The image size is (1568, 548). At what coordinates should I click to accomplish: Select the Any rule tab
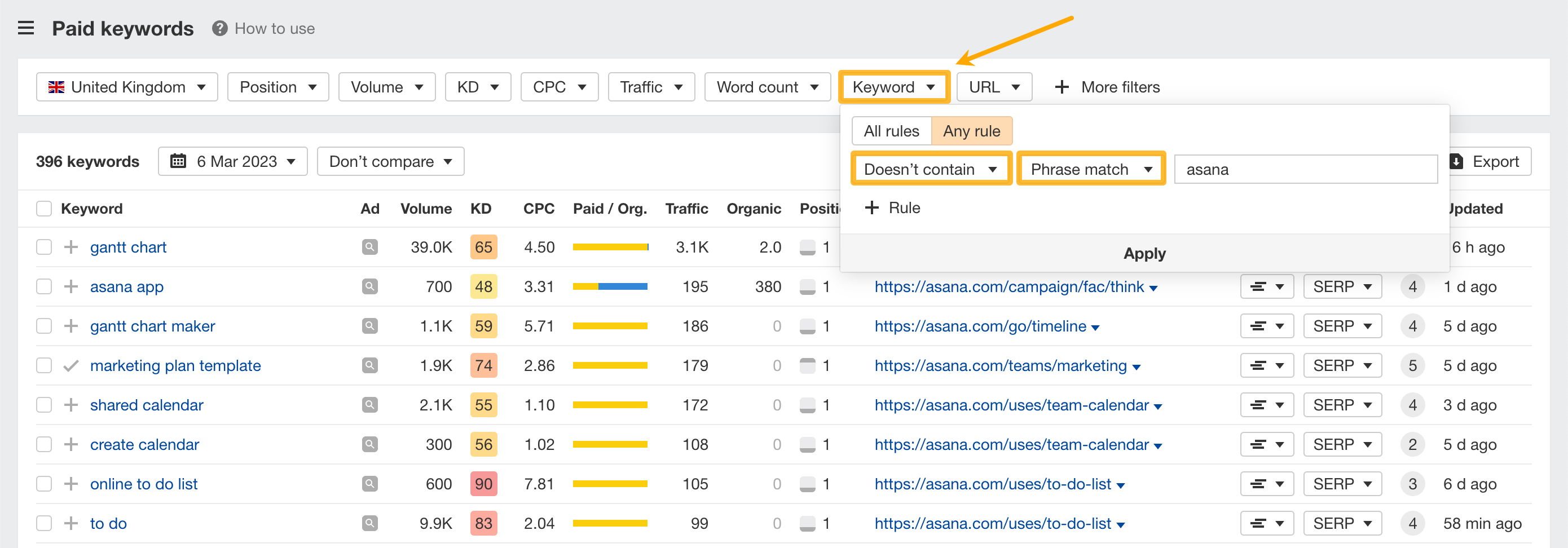click(x=971, y=131)
